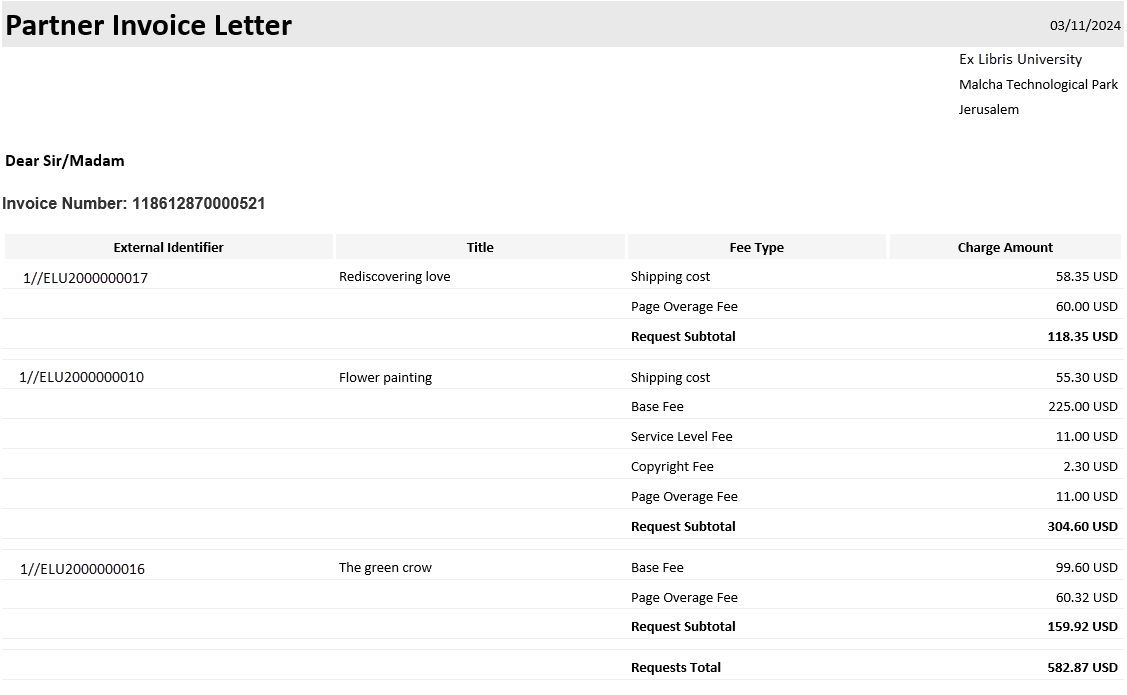
Task: Click the title The green crow
Action: (x=385, y=567)
